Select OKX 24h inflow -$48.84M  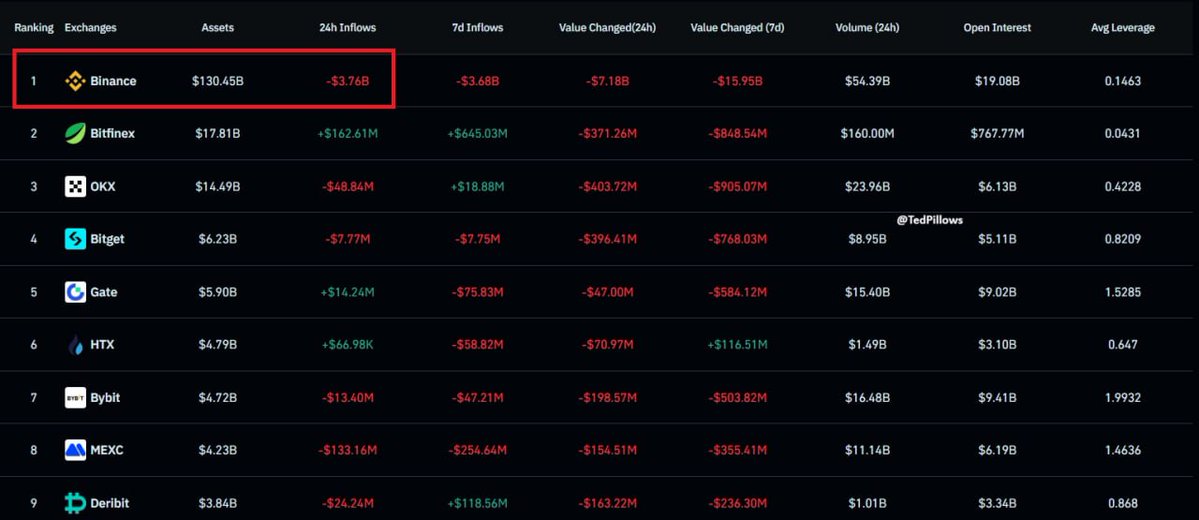pos(347,187)
